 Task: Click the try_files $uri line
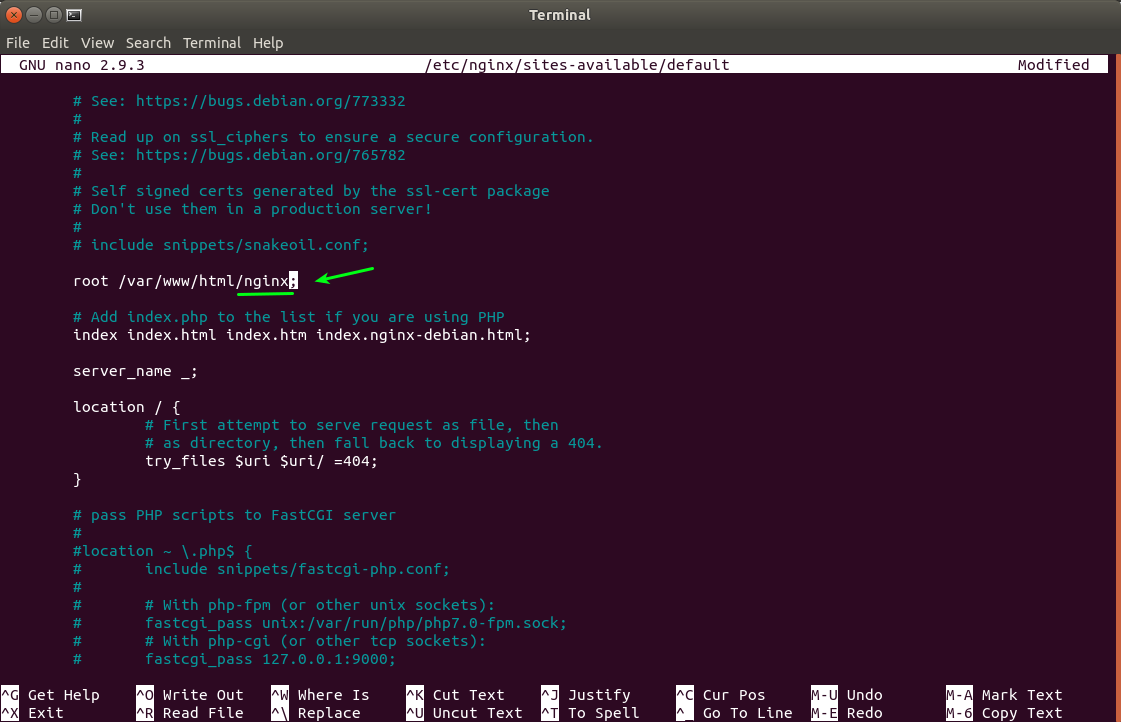point(262,461)
